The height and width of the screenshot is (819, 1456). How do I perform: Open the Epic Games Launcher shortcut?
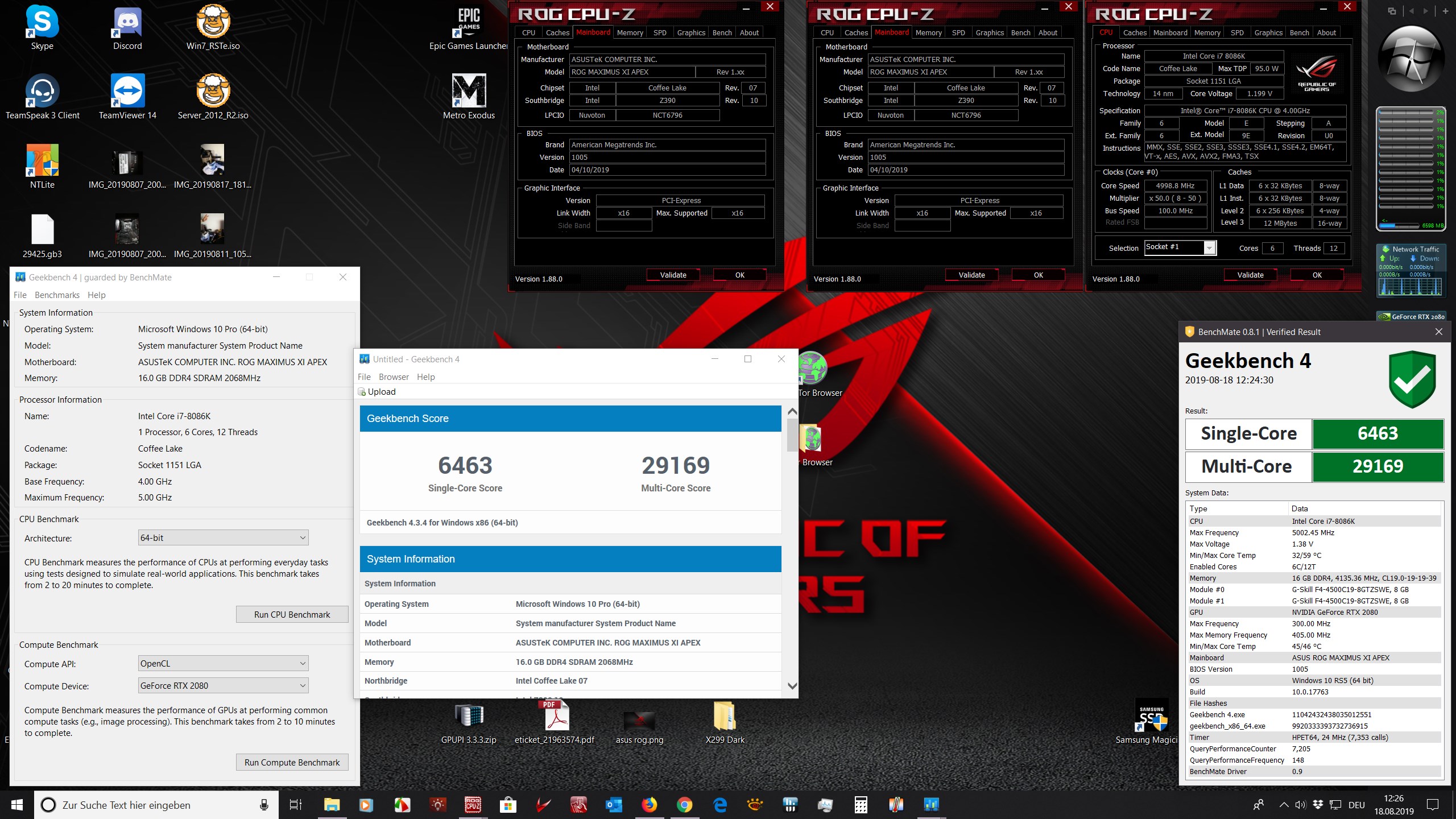point(469,27)
